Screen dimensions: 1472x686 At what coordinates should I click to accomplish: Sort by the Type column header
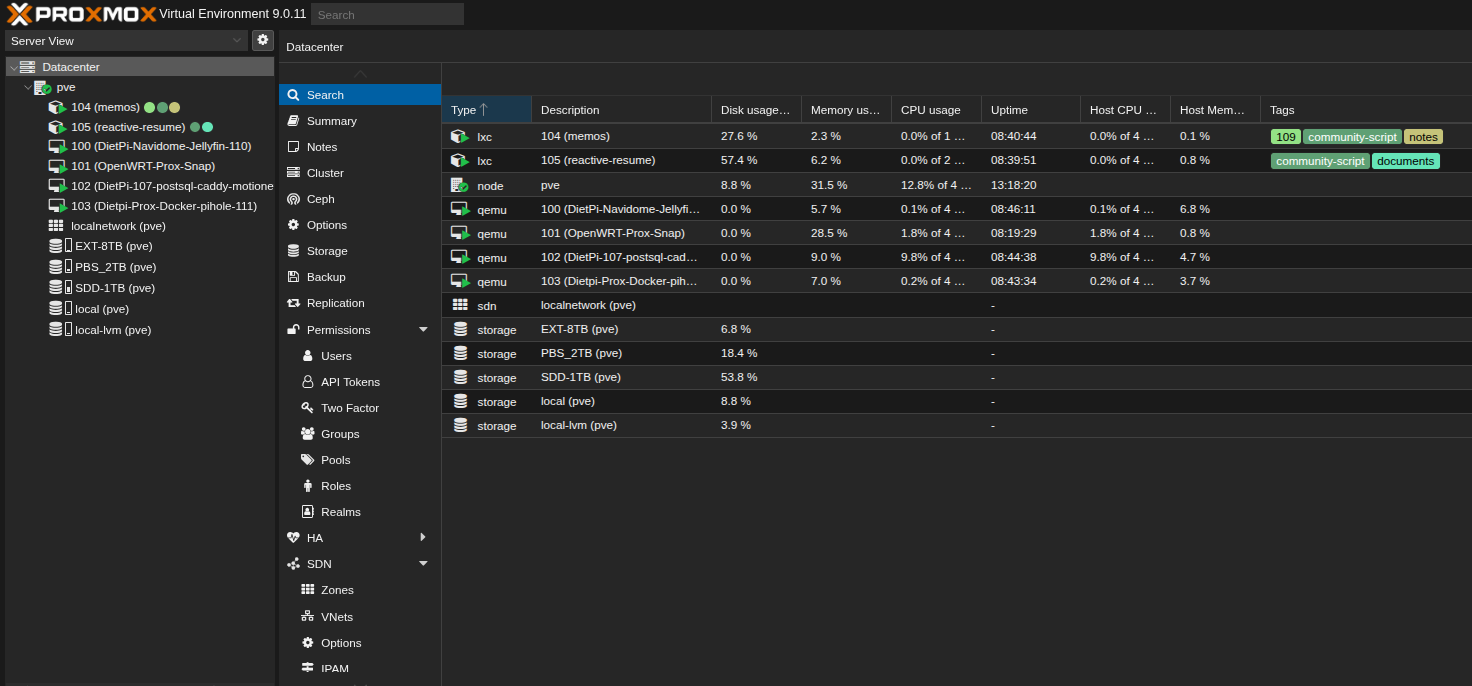point(463,110)
